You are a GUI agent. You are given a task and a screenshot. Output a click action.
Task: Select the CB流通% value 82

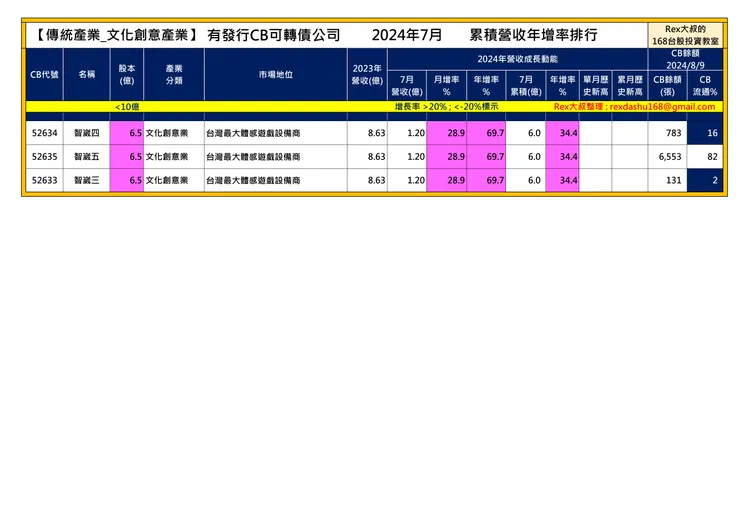coord(705,157)
